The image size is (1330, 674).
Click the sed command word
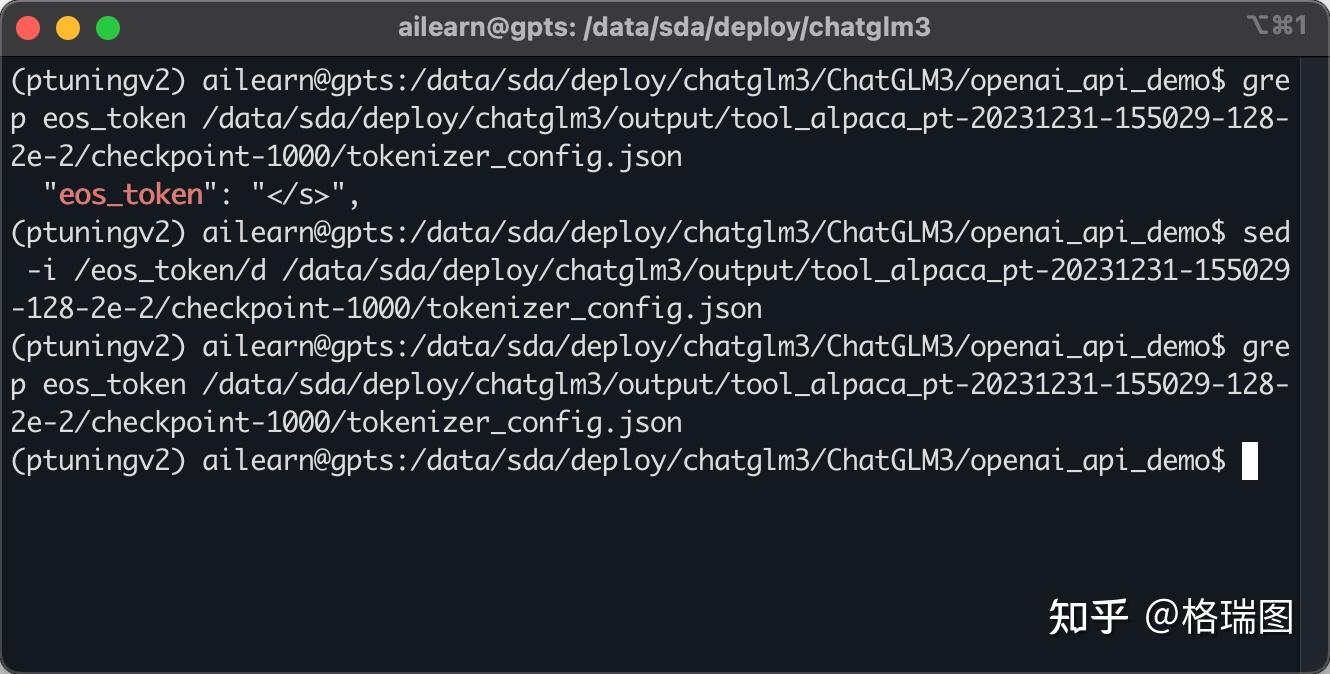(x=1265, y=233)
